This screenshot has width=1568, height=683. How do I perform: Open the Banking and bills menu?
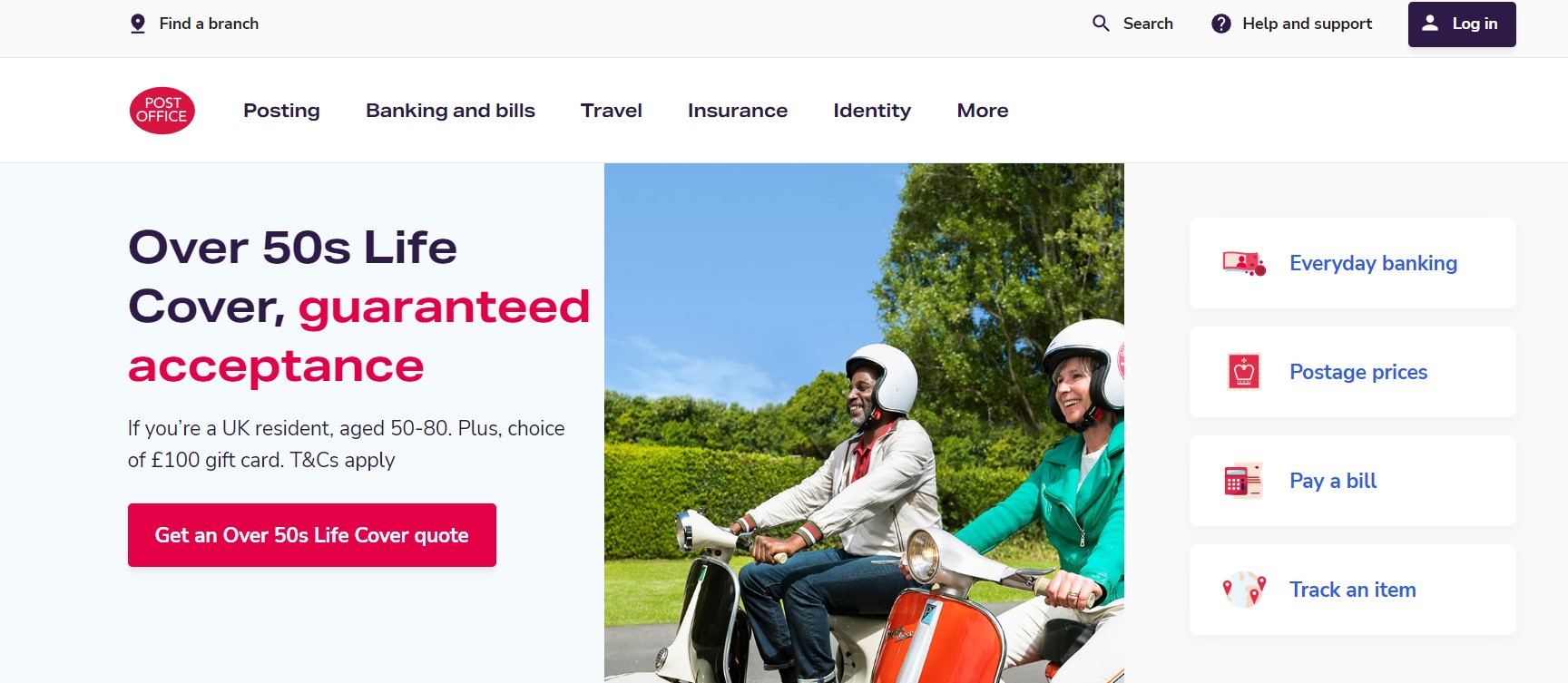coord(450,111)
